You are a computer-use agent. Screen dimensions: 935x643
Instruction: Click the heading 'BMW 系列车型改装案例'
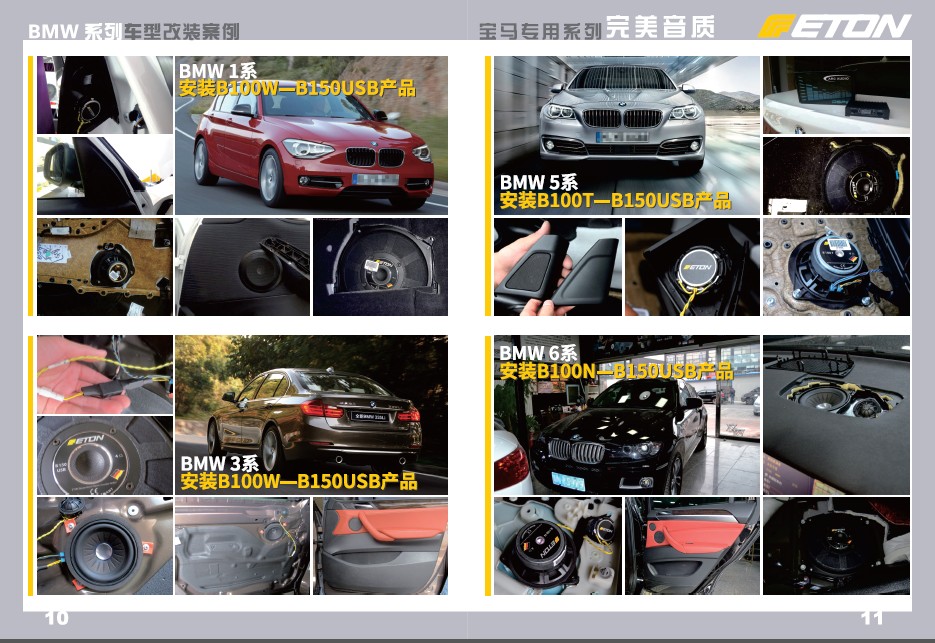click(x=134, y=31)
